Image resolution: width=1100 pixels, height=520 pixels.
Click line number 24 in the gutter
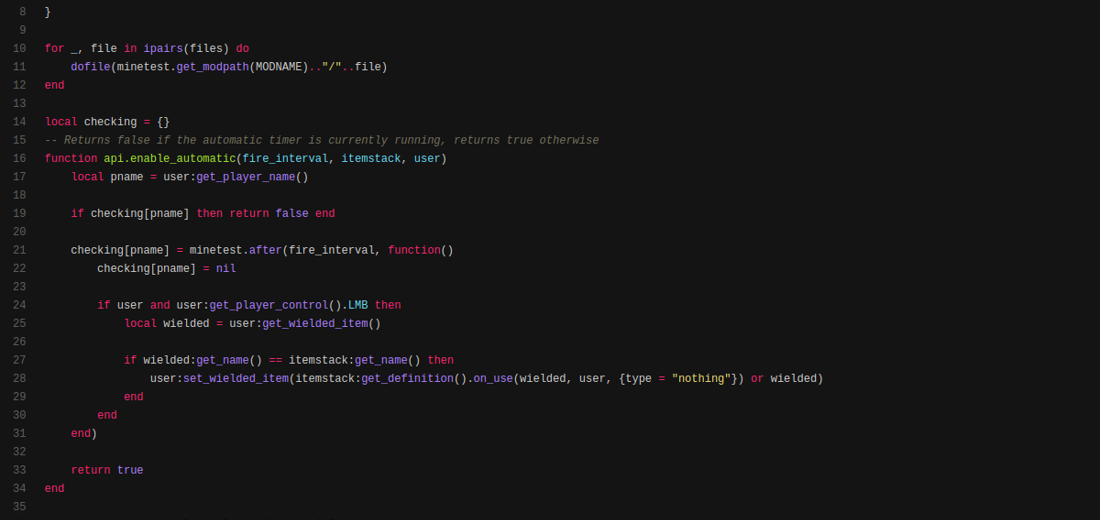(x=19, y=305)
